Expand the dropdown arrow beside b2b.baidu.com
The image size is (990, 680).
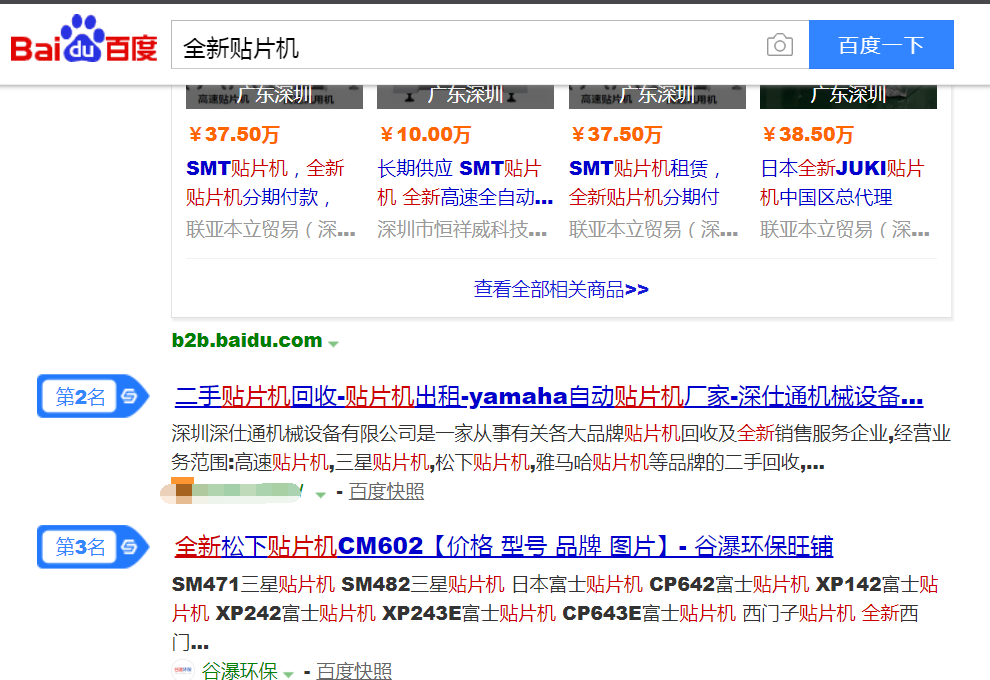coord(333,343)
